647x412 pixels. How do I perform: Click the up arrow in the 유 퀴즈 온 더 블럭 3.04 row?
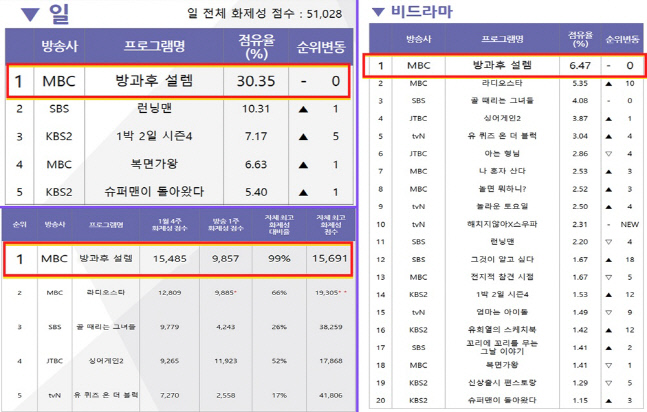tap(609, 136)
